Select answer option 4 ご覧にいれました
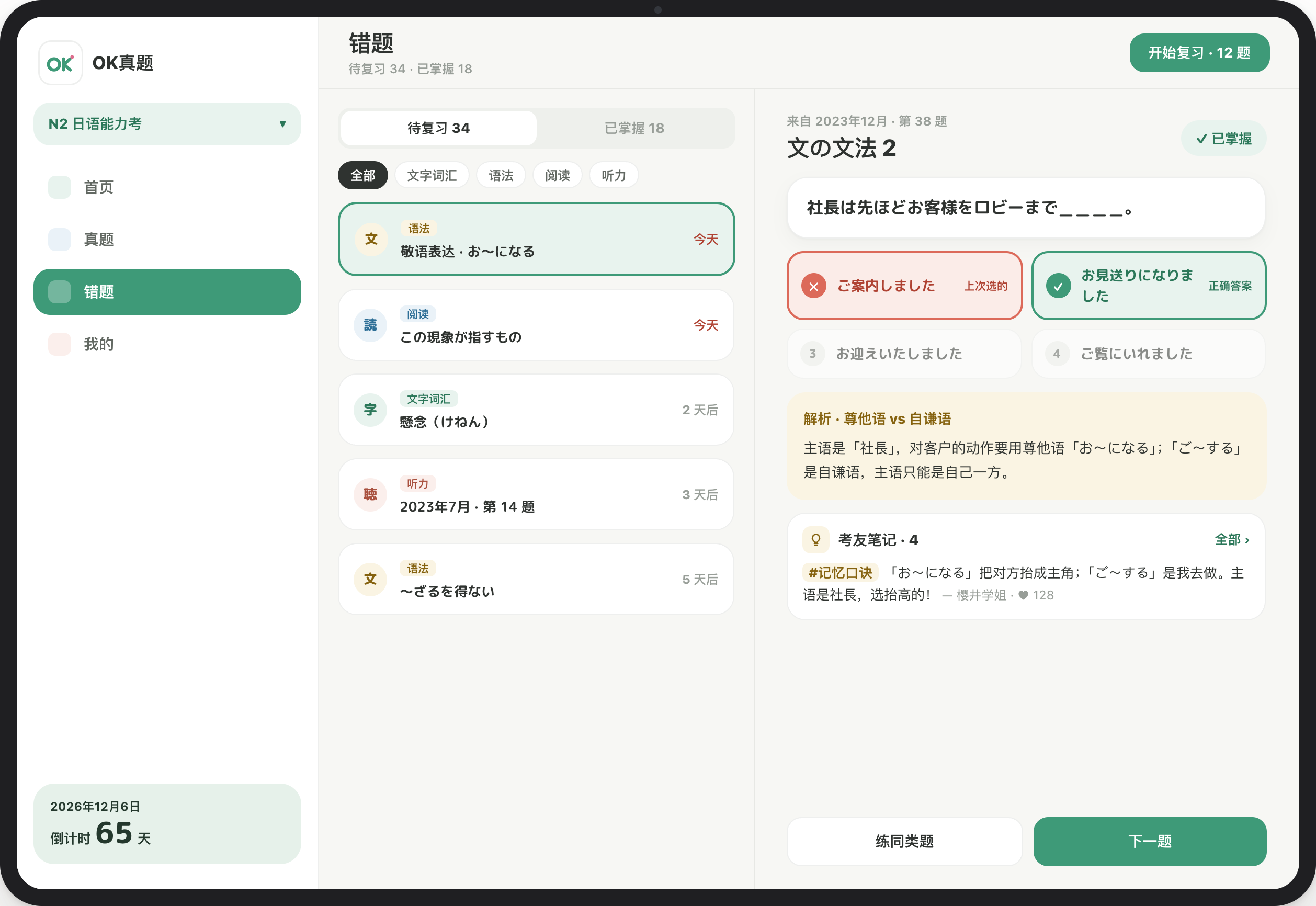 pyautogui.click(x=1149, y=354)
